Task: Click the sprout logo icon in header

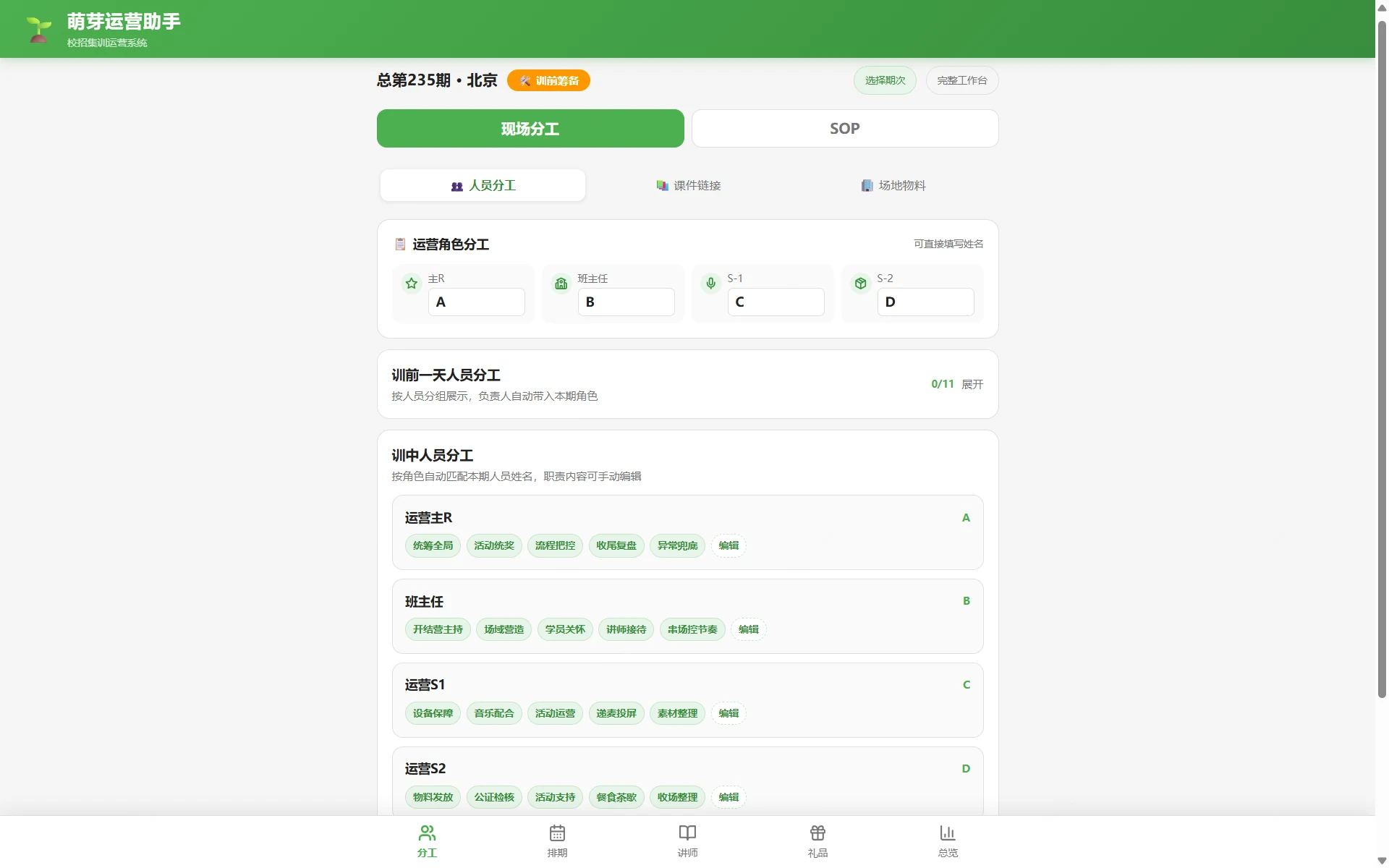Action: point(39,29)
